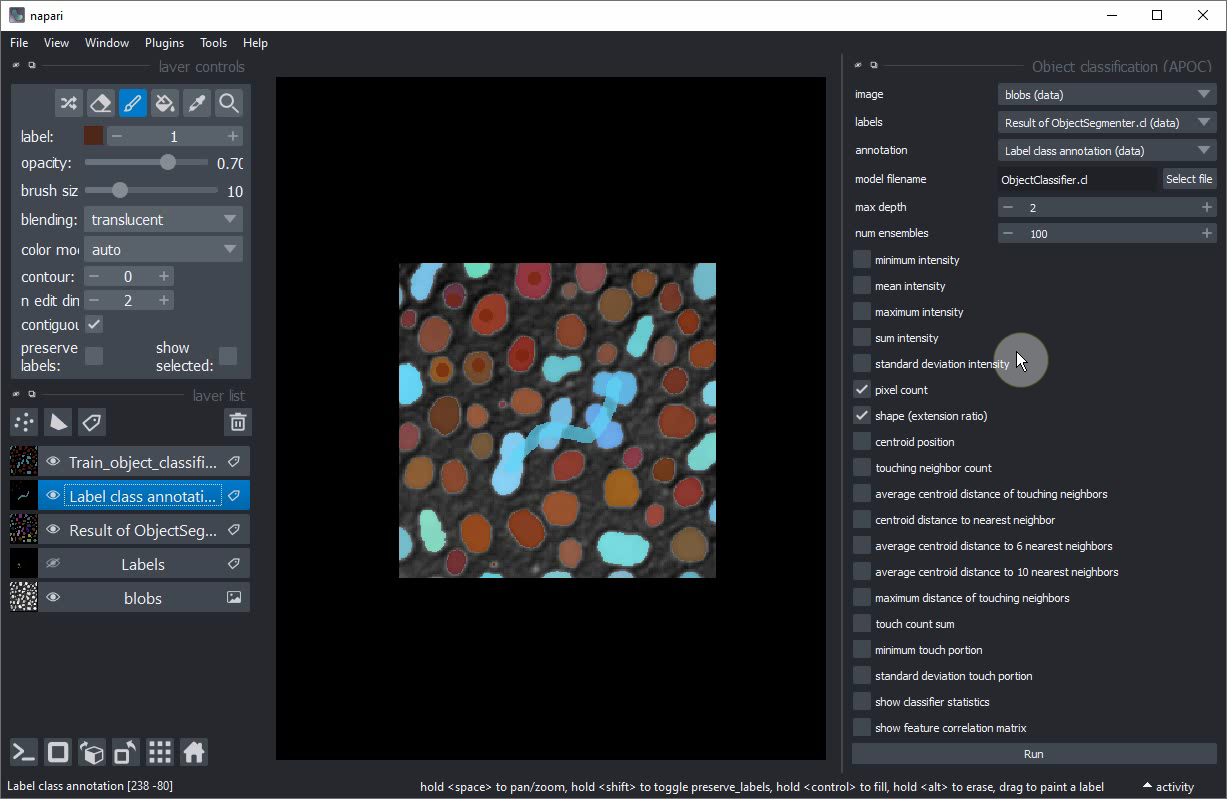Expand the image layer dropdown
The height and width of the screenshot is (799, 1227).
1106,95
